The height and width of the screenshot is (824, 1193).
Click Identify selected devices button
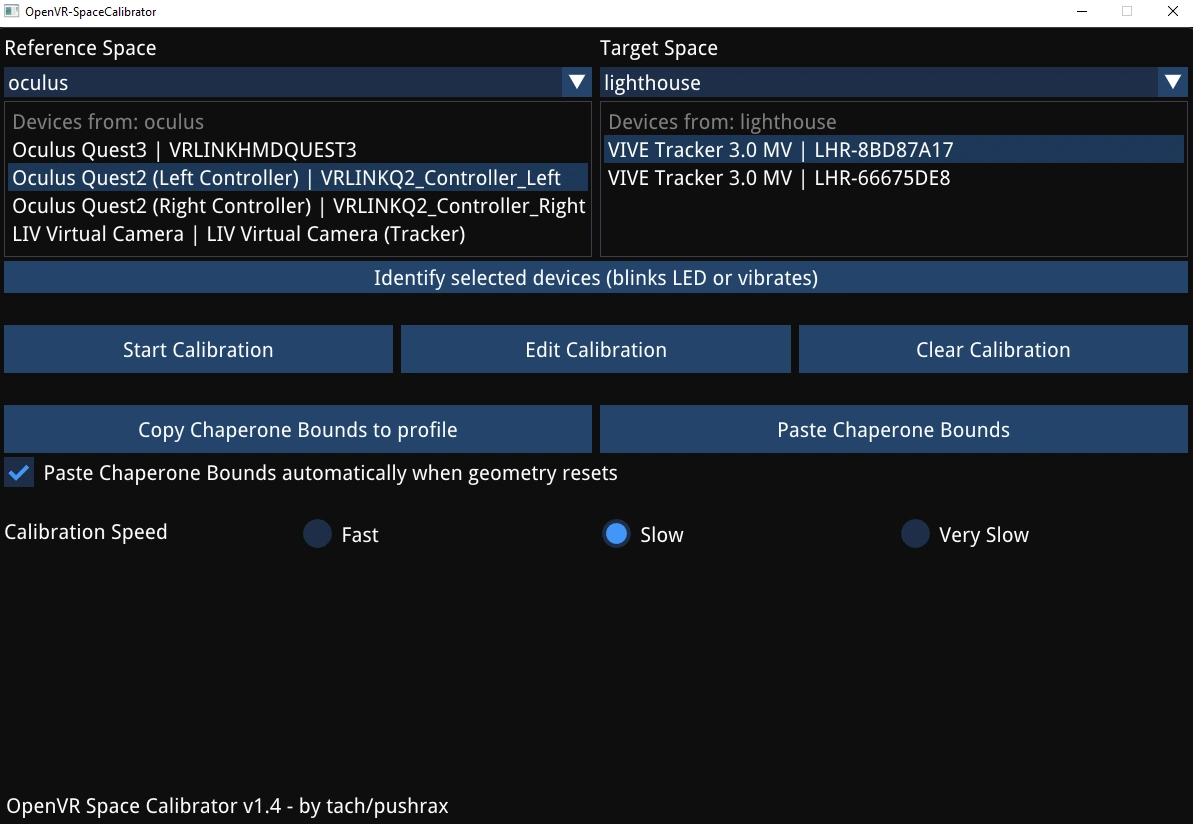(x=596, y=278)
